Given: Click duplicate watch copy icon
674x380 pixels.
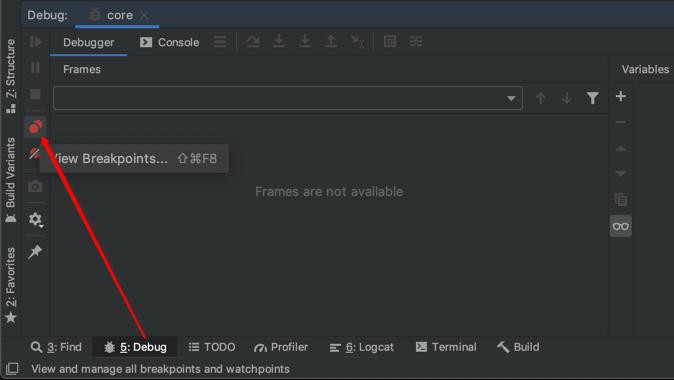Looking at the screenshot, I should [x=621, y=199].
